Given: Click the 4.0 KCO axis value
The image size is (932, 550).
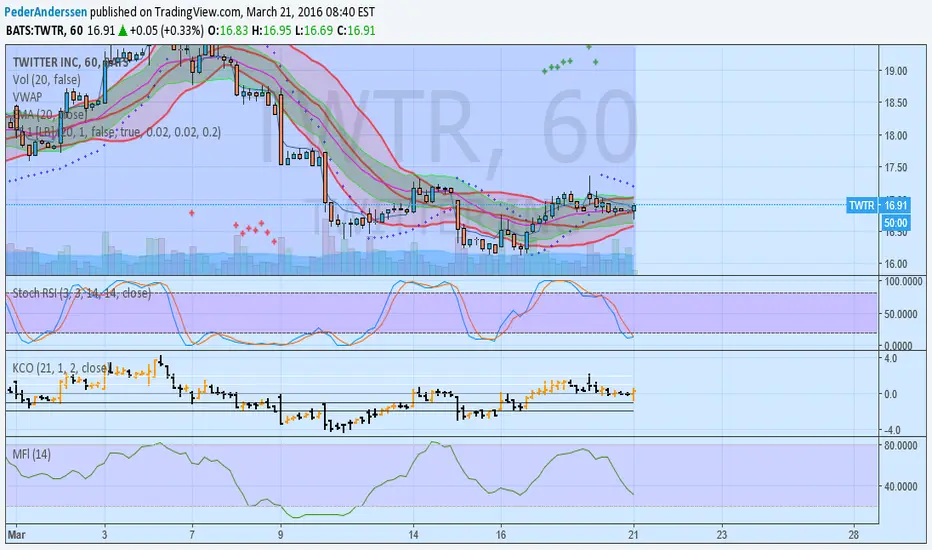Looking at the screenshot, I should (x=890, y=359).
